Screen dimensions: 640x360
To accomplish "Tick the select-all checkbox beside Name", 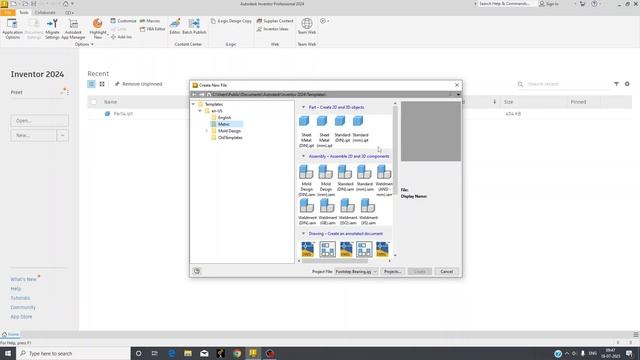I will pyautogui.click(x=94, y=102).
